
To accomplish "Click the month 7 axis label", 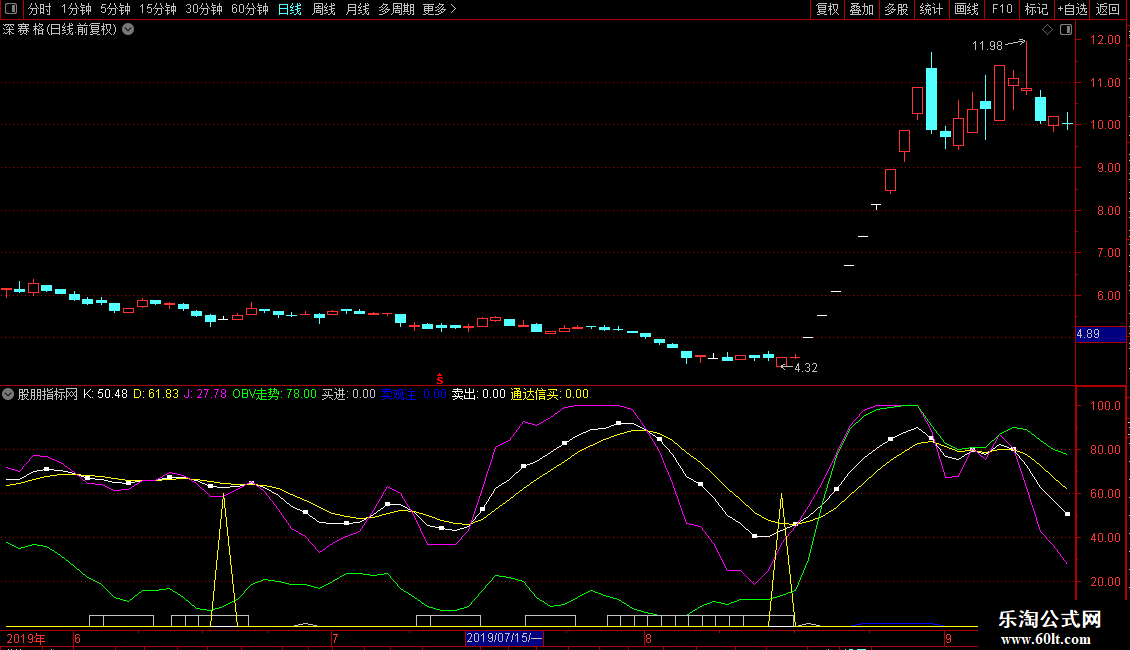I will [335, 638].
